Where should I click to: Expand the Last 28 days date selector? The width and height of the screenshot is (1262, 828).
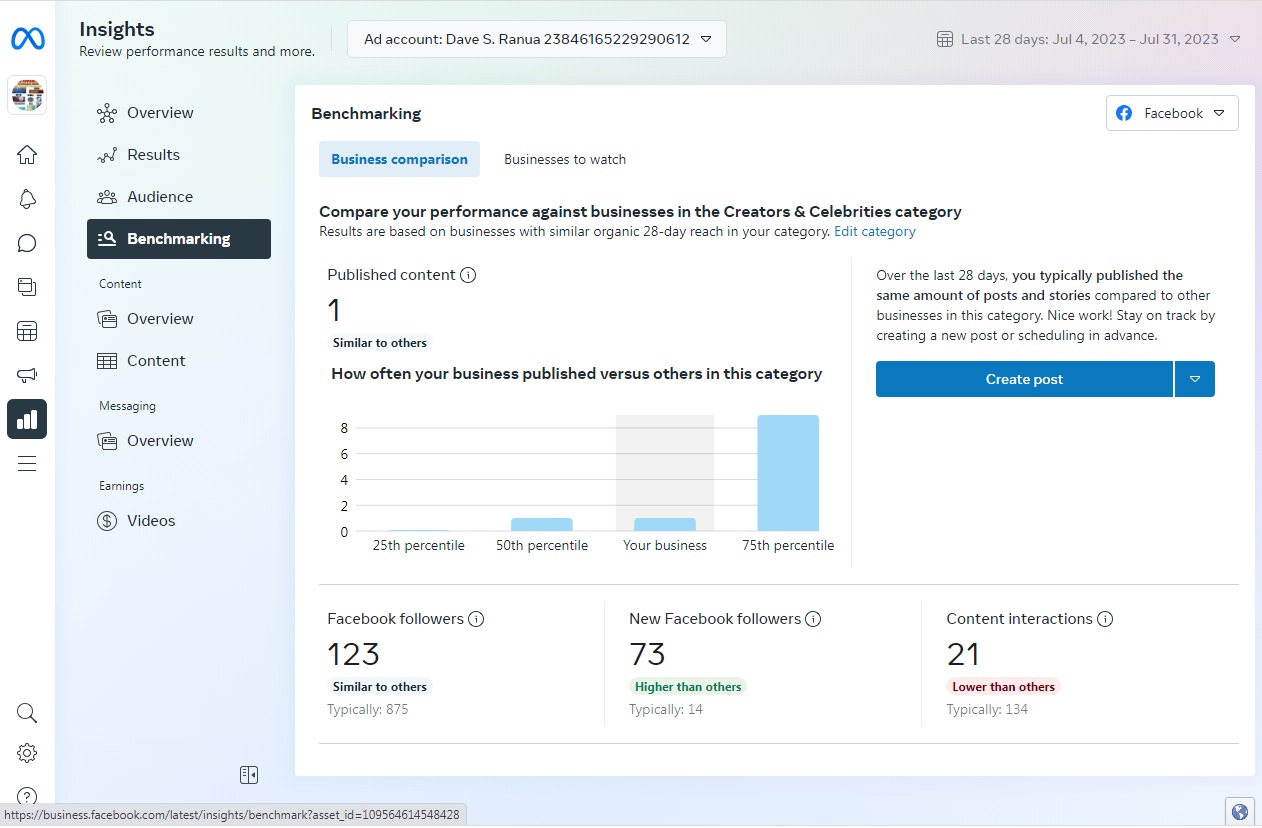(x=1088, y=39)
